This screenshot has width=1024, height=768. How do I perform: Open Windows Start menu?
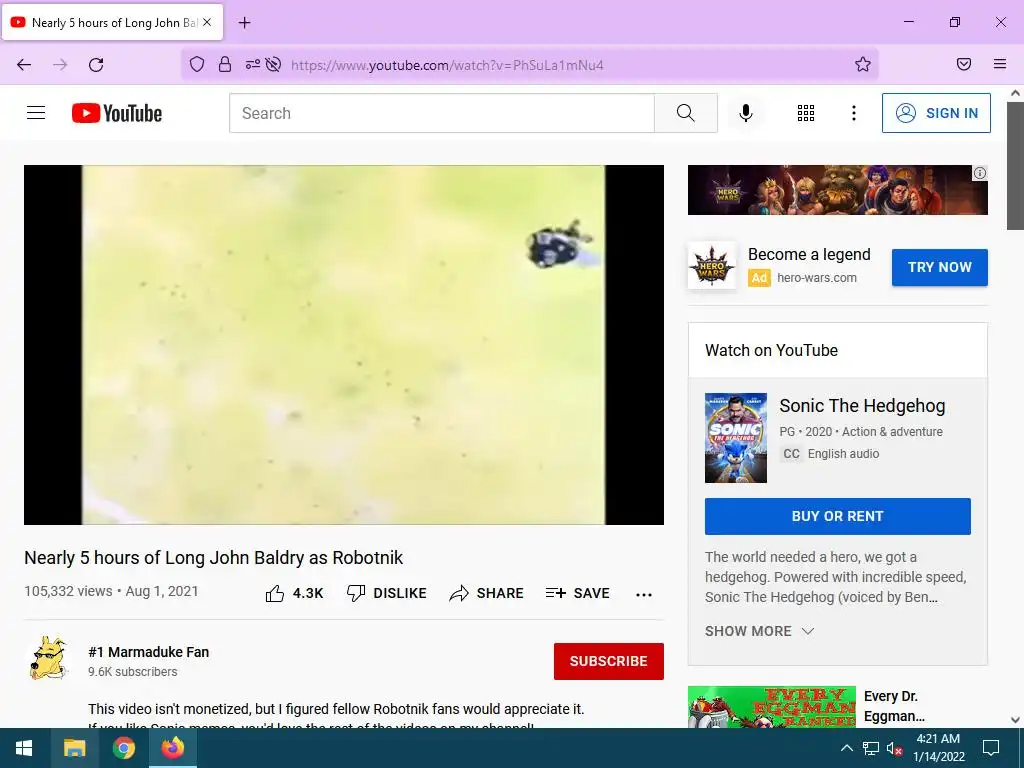(24, 748)
